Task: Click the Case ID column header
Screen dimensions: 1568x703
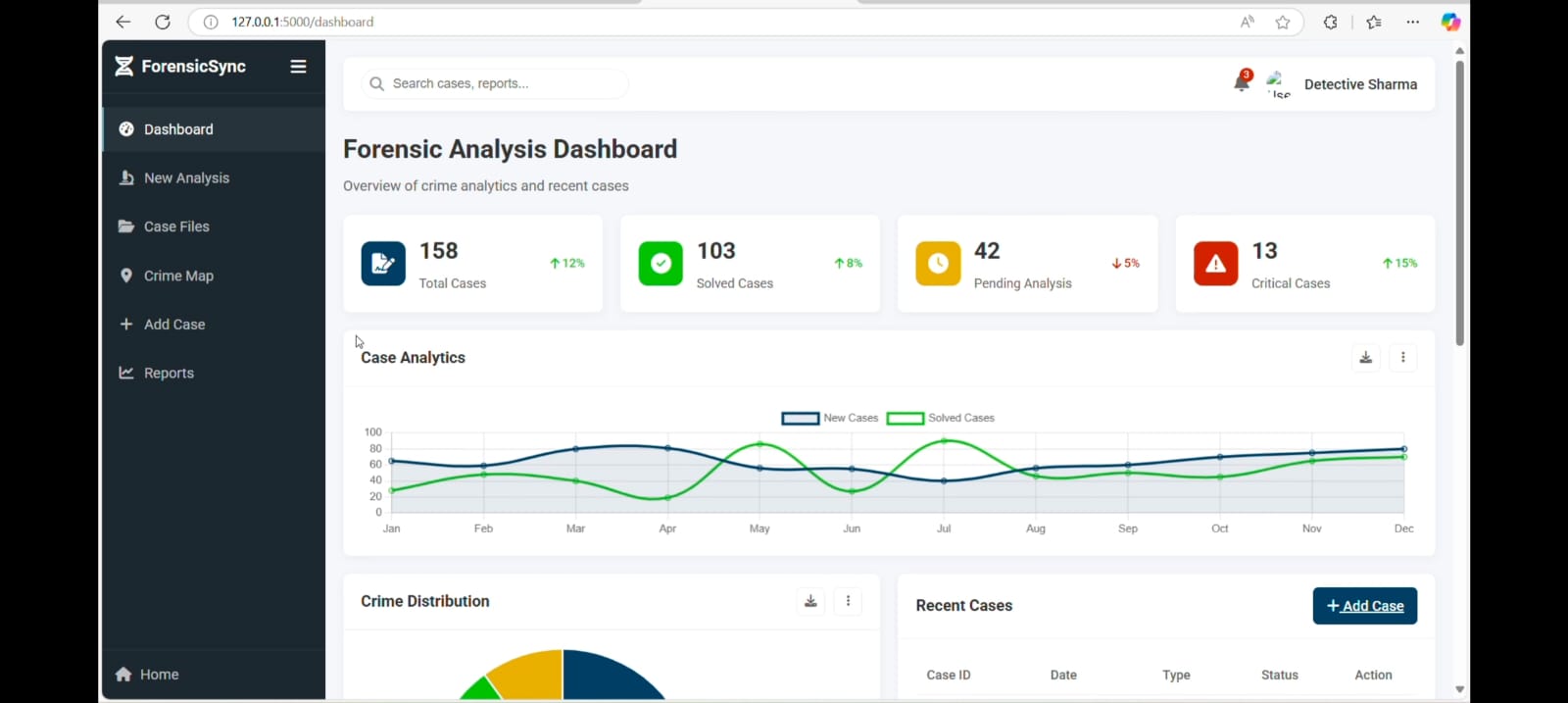Action: coord(949,676)
